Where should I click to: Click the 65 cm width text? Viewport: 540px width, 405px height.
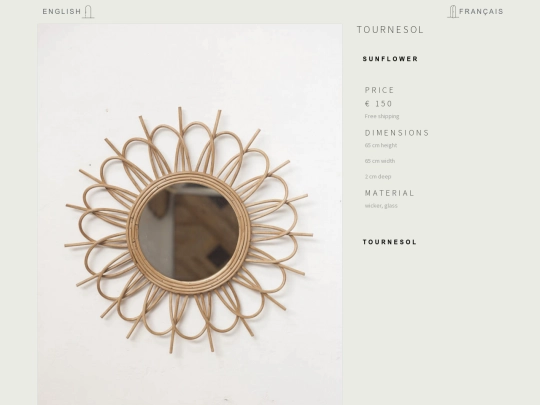380,161
